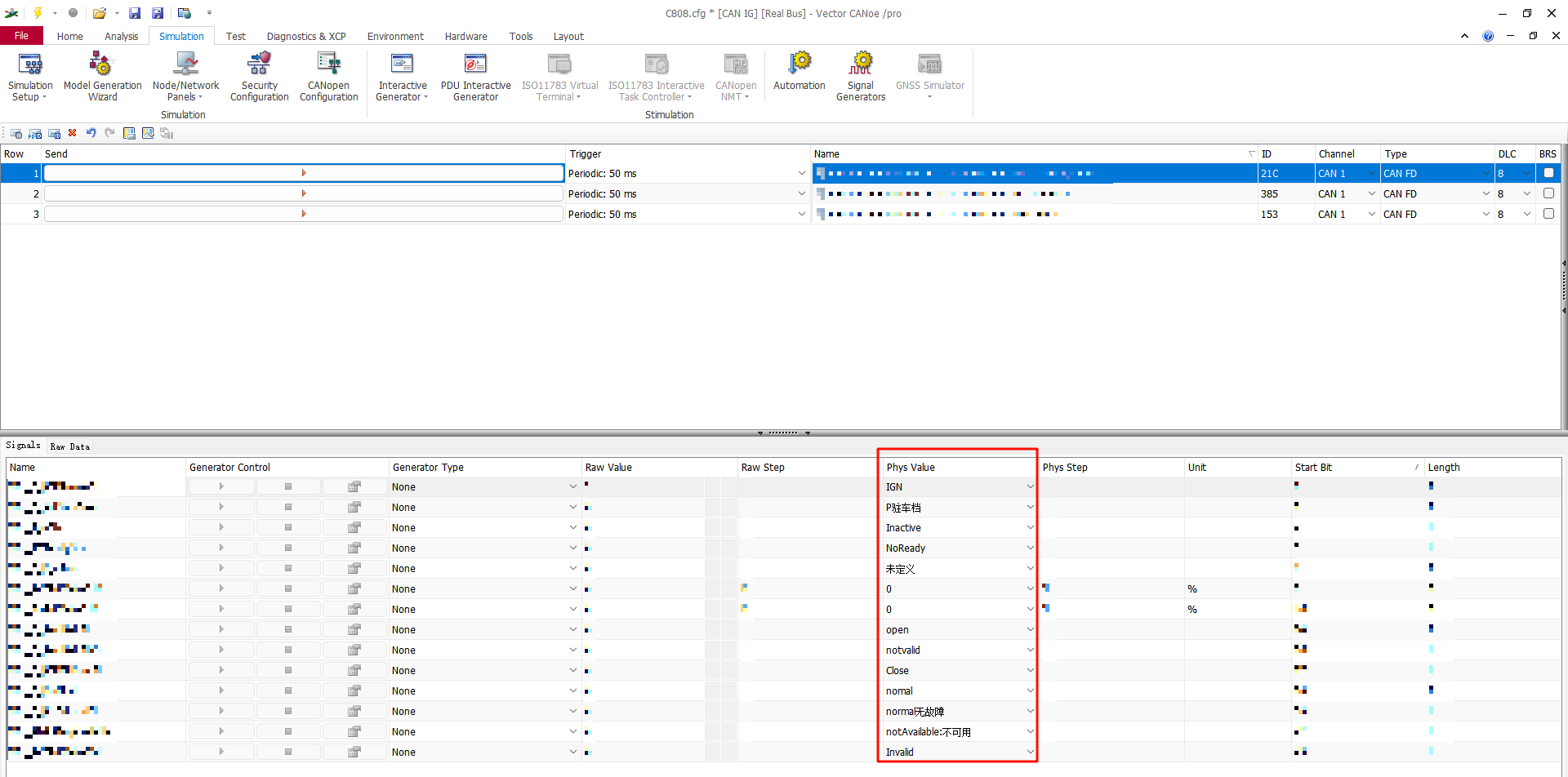Open Phys Value dropdown showing IGN
1568x777 pixels.
(1030, 486)
